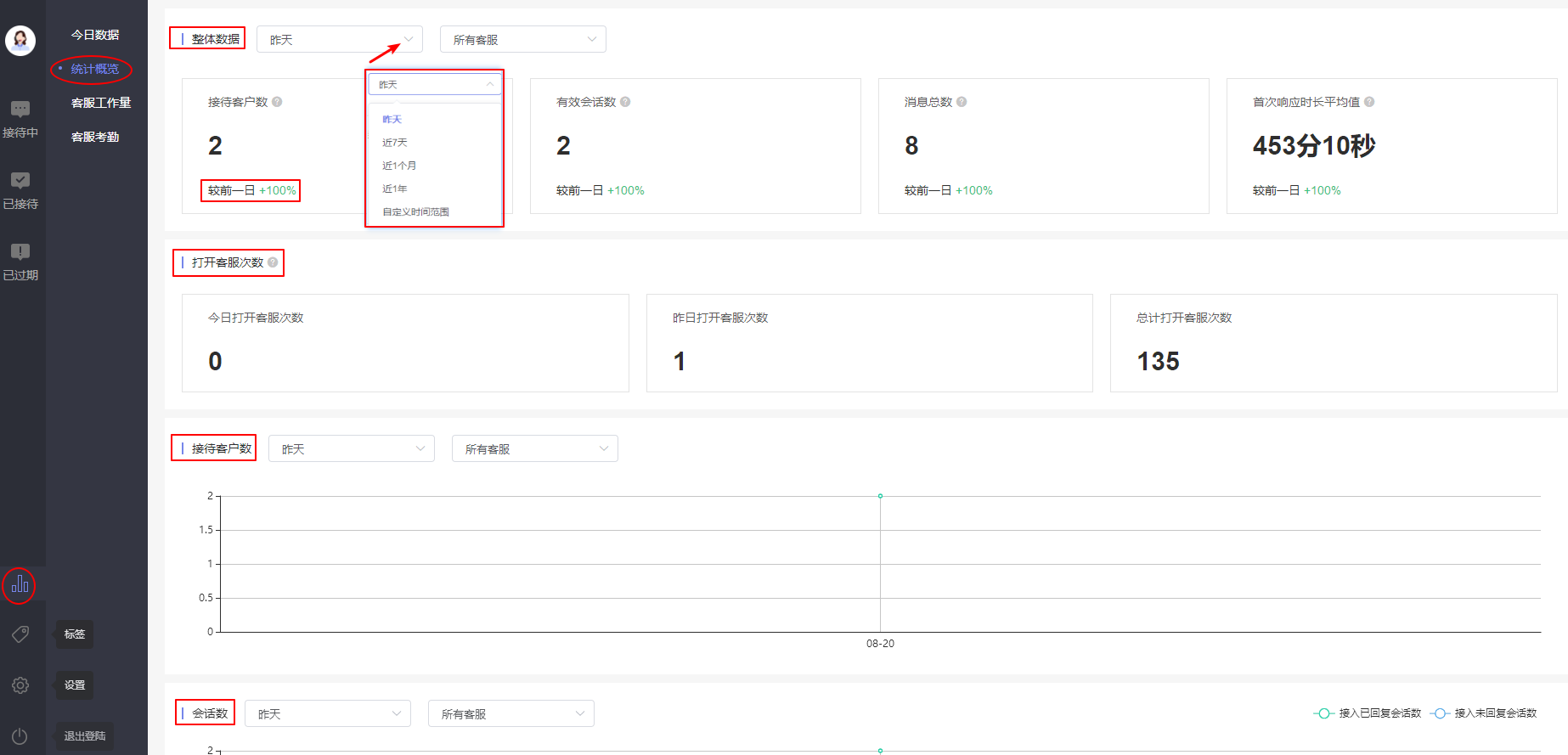Expand 所有客服 dropdown in 整体数据 section
This screenshot has width=1568, height=755.
[522, 40]
